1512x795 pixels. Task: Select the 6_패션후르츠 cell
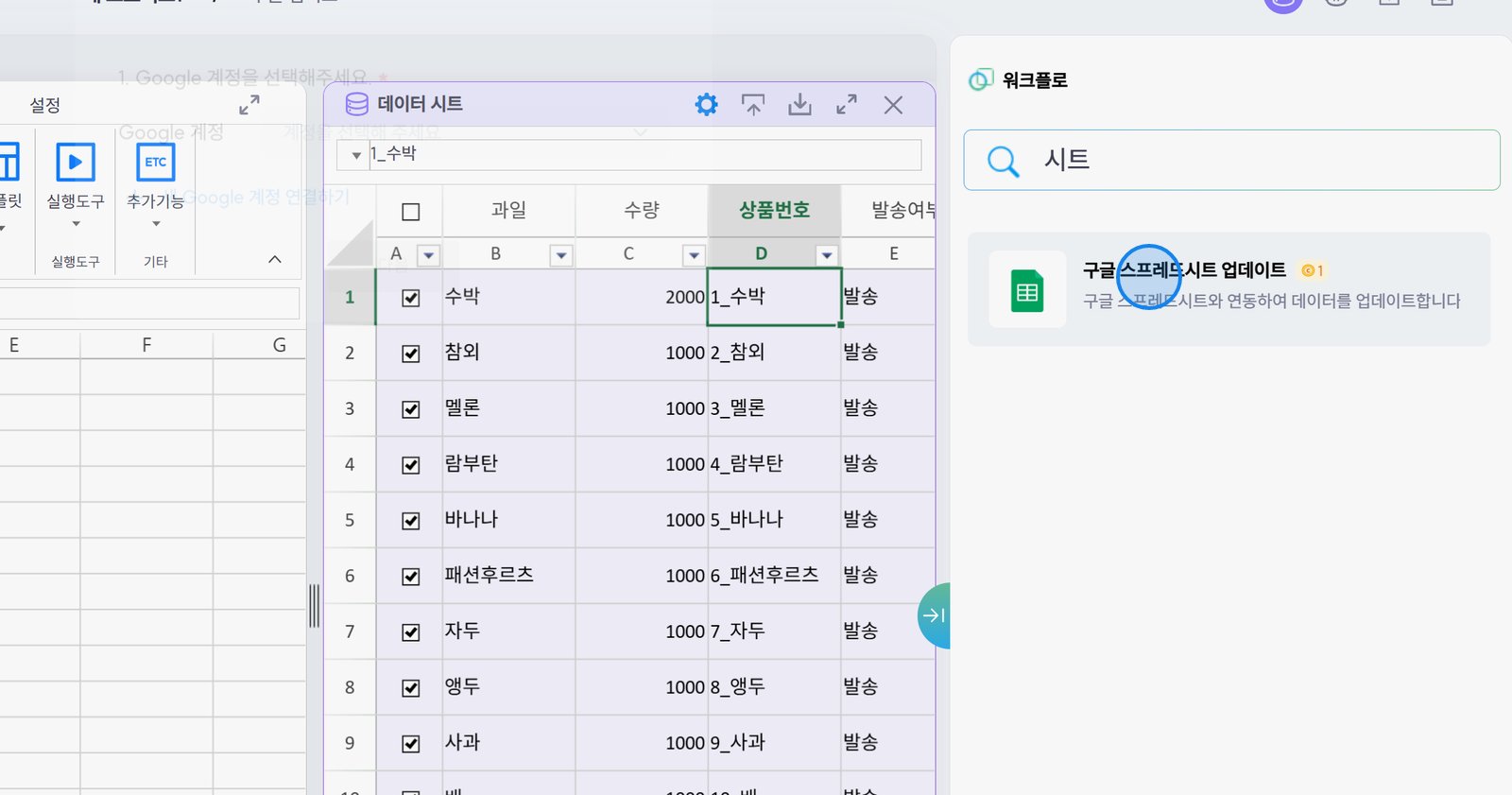tap(774, 576)
